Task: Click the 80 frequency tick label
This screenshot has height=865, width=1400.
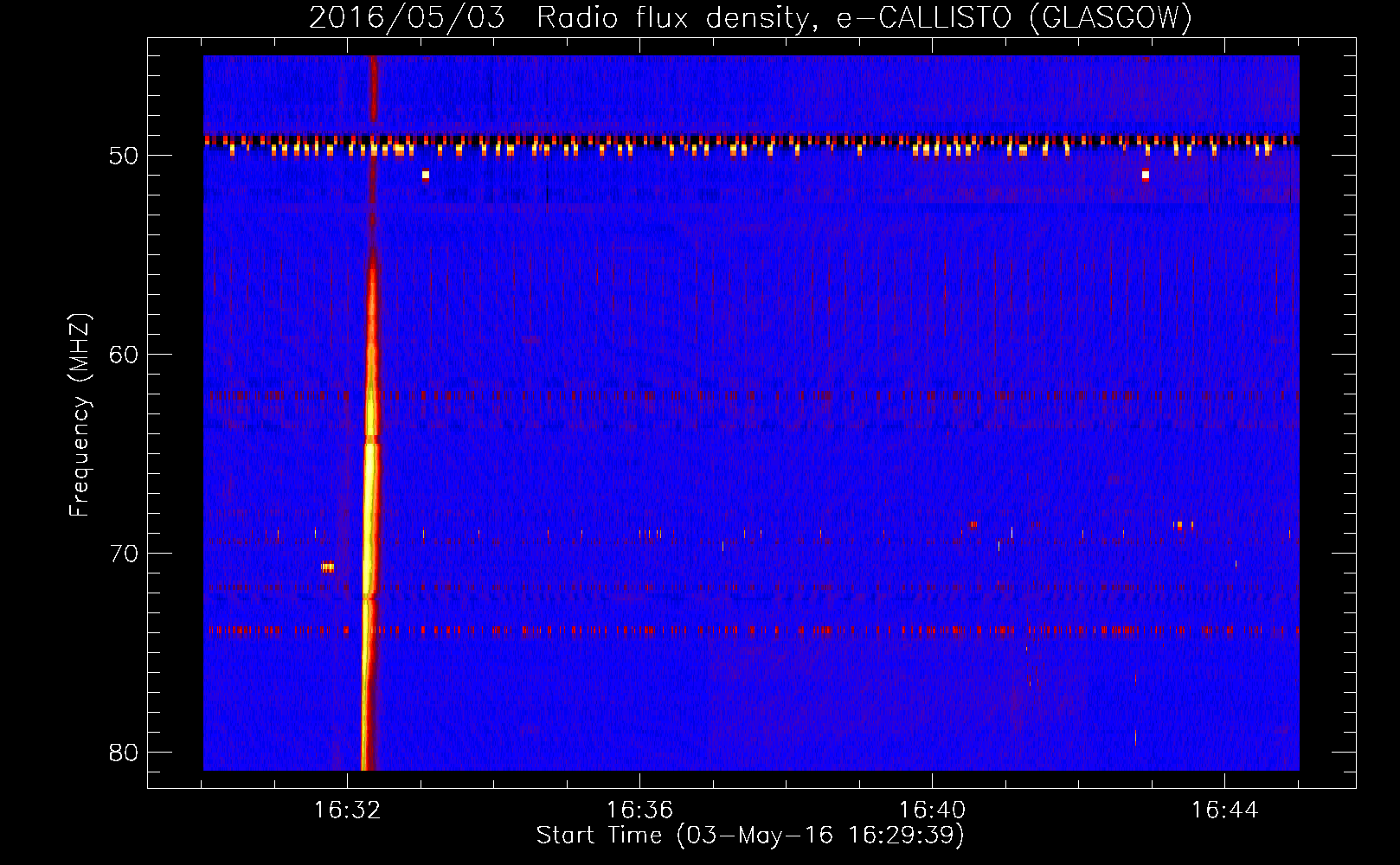Action: click(124, 753)
